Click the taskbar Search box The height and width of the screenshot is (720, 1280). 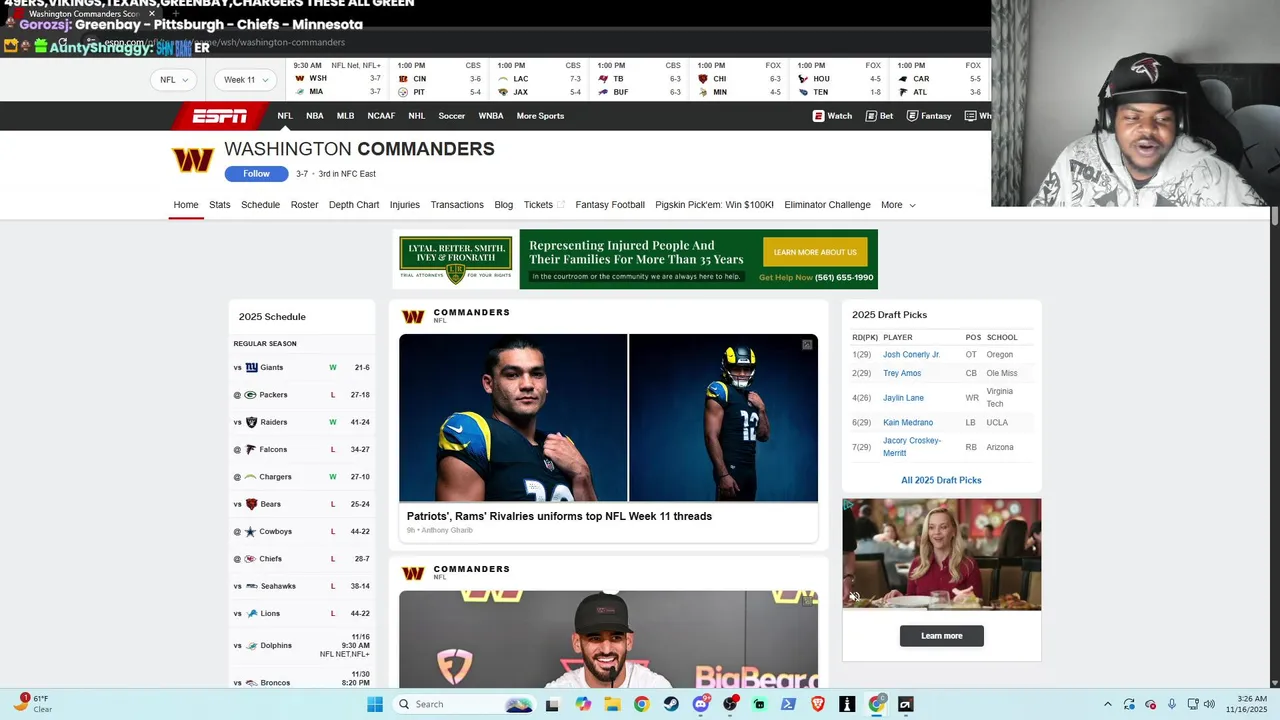(x=463, y=704)
